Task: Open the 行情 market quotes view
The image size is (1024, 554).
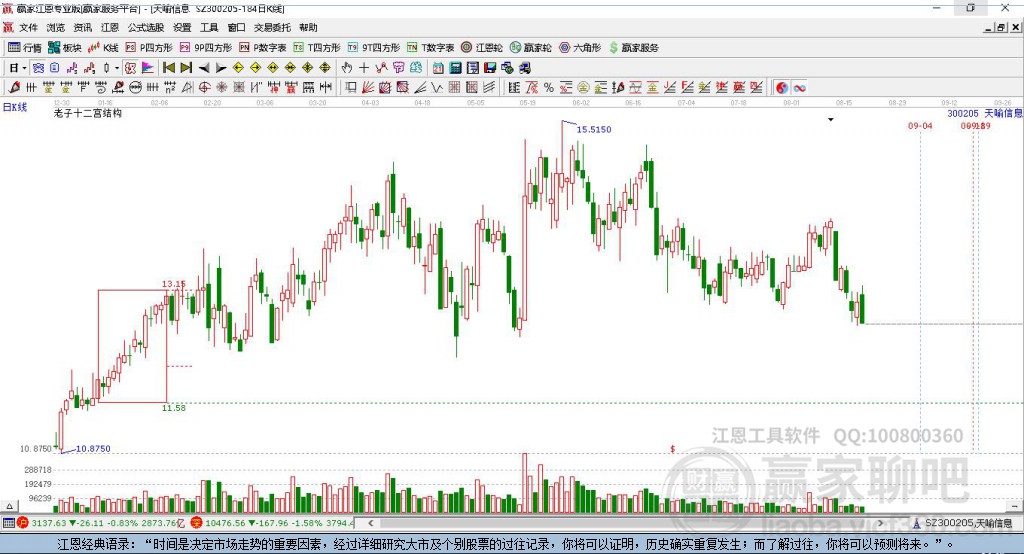Action: point(25,48)
